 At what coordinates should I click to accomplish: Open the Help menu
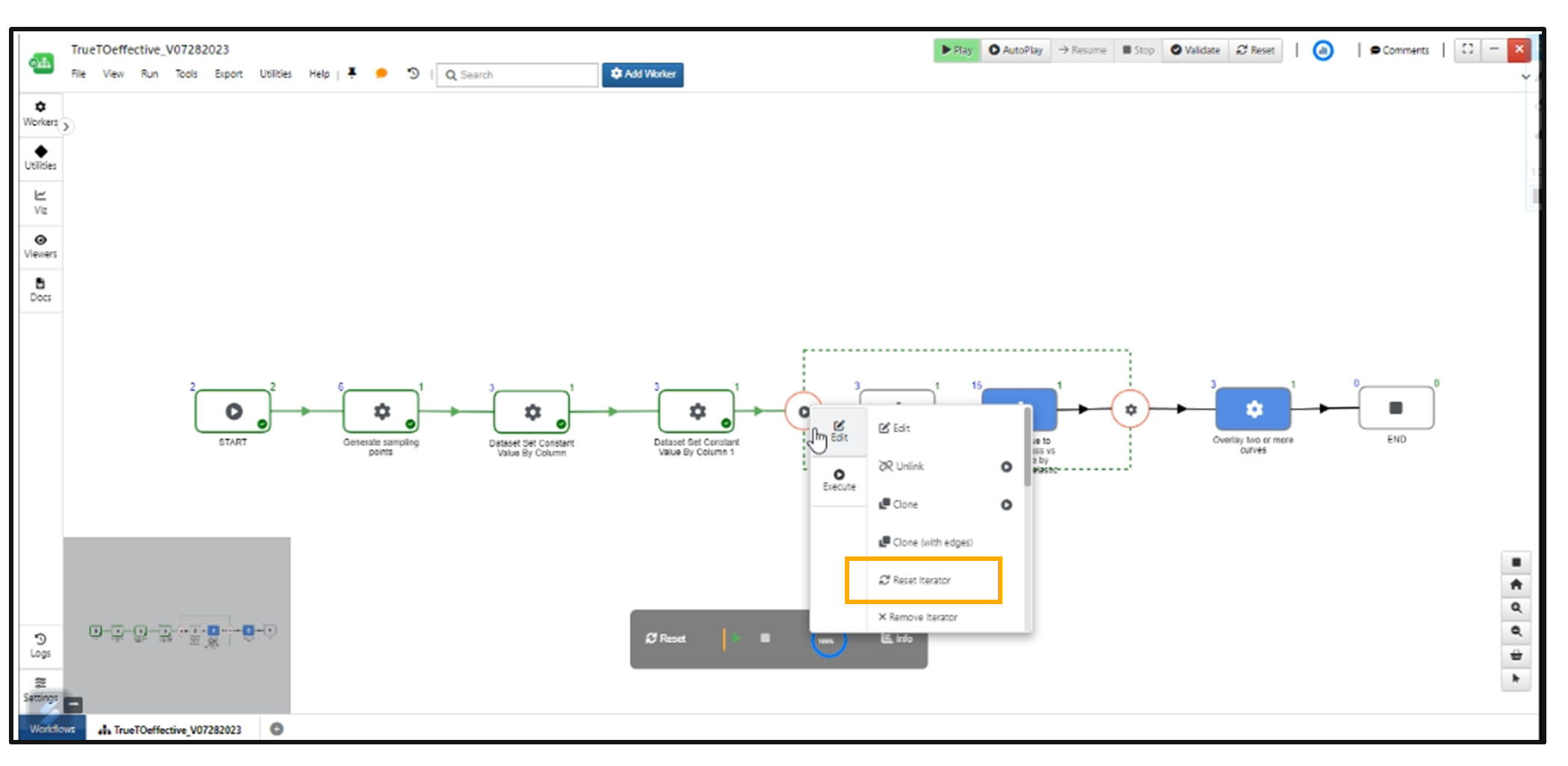pos(319,74)
